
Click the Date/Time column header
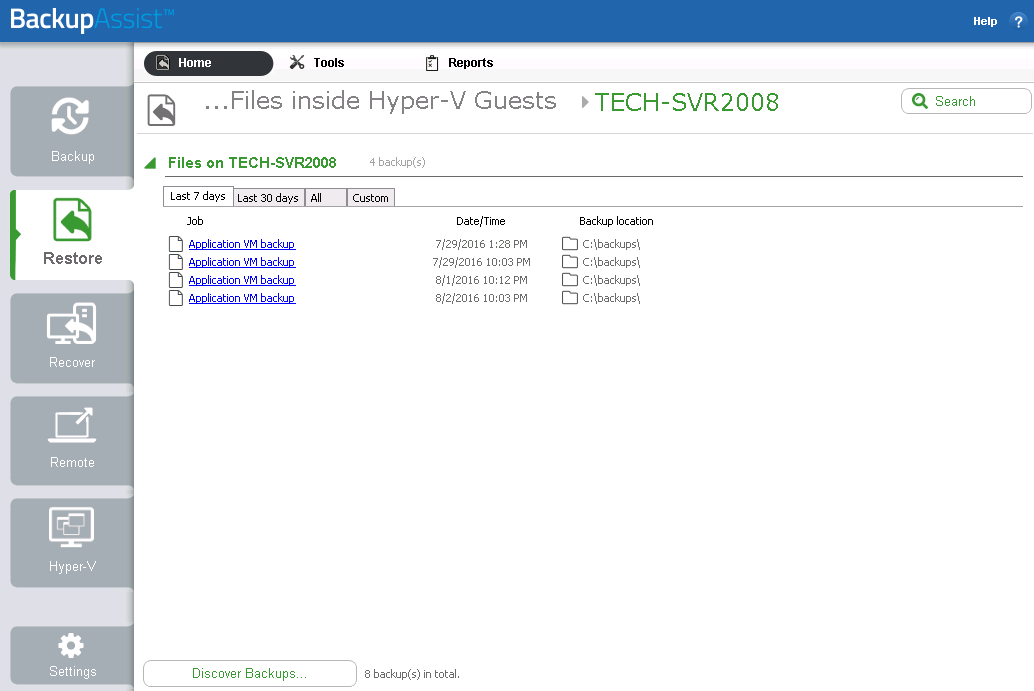pyautogui.click(x=481, y=221)
